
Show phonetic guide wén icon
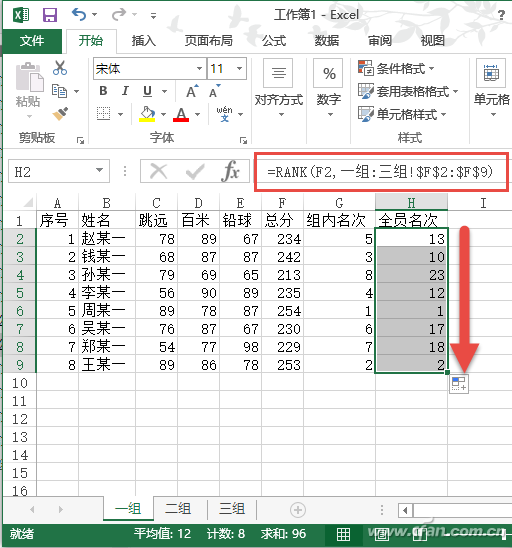point(224,114)
